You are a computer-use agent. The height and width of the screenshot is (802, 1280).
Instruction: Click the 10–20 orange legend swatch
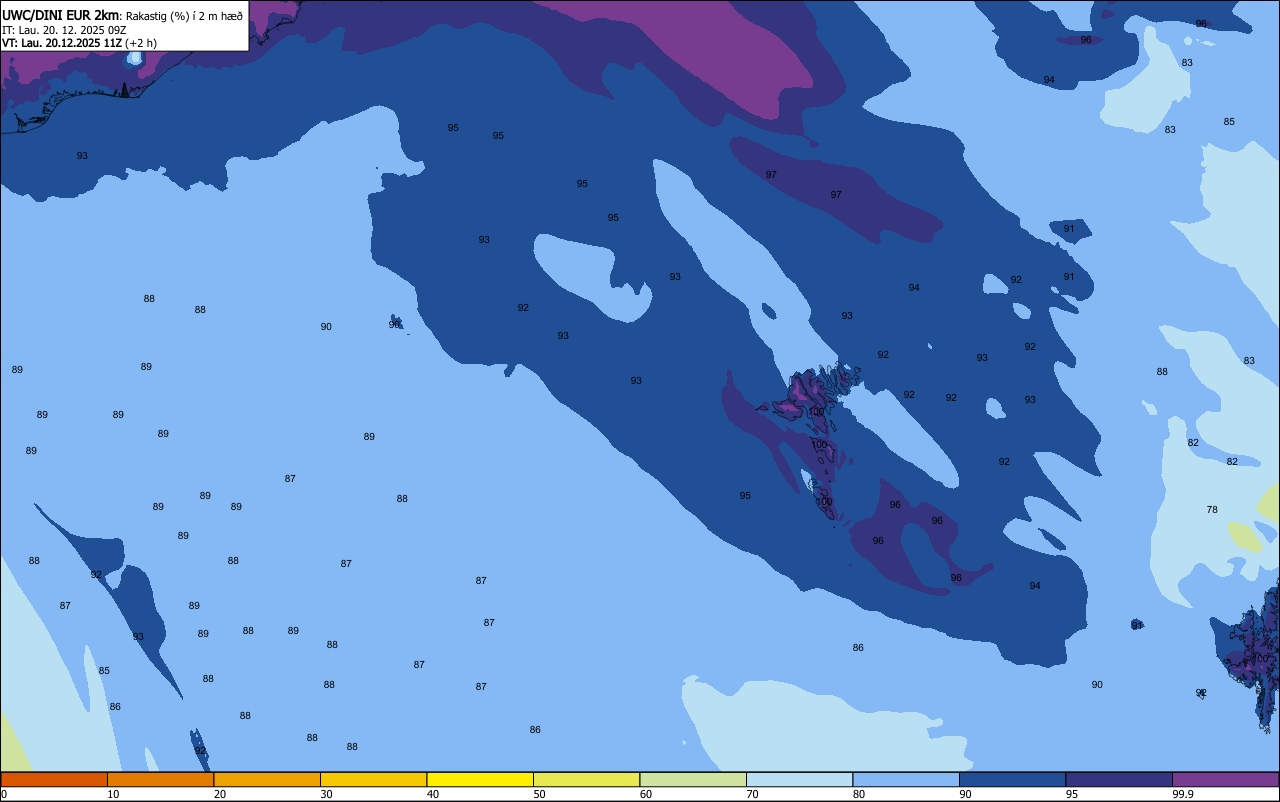160,779
